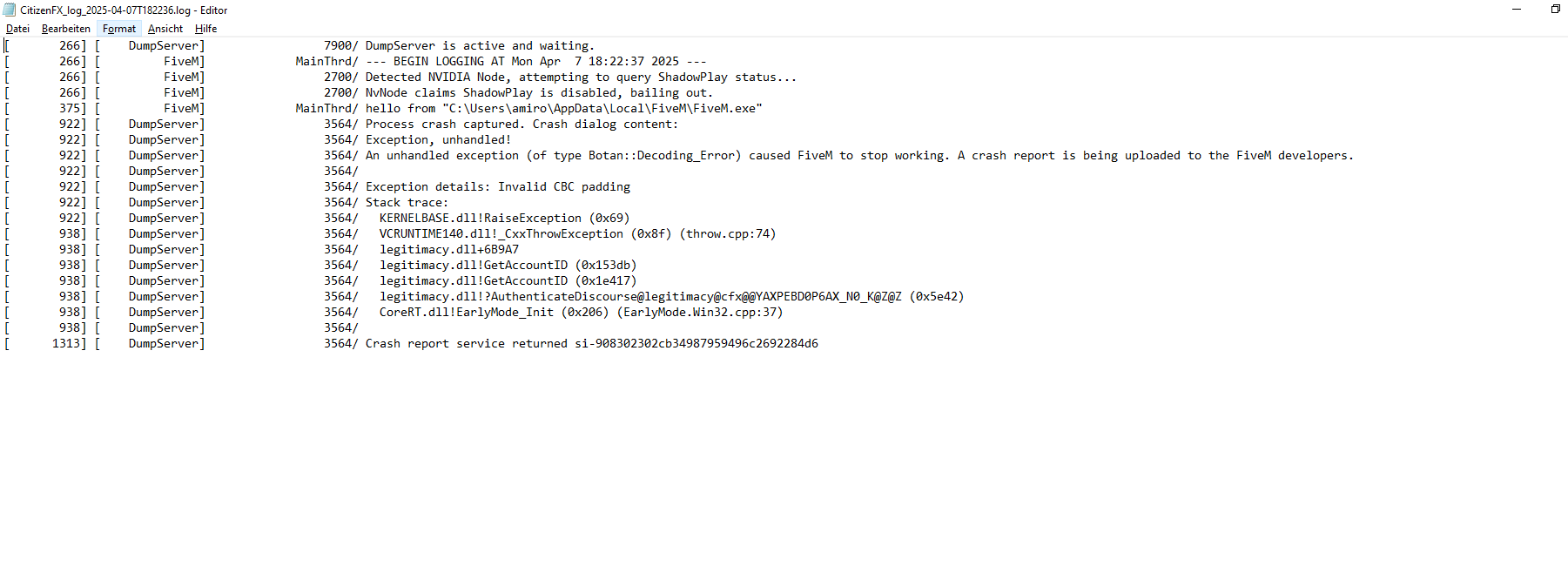Click the 'Stack trace:' line
Screen dimensions: 1568x580
[x=407, y=203]
